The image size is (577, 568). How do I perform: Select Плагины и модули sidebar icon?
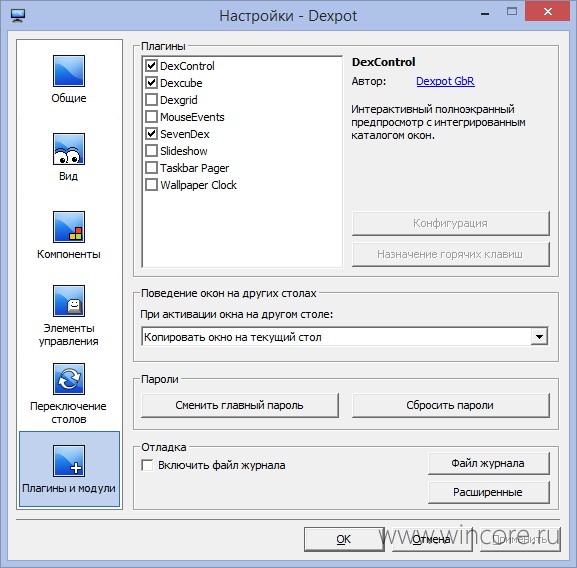coord(69,461)
